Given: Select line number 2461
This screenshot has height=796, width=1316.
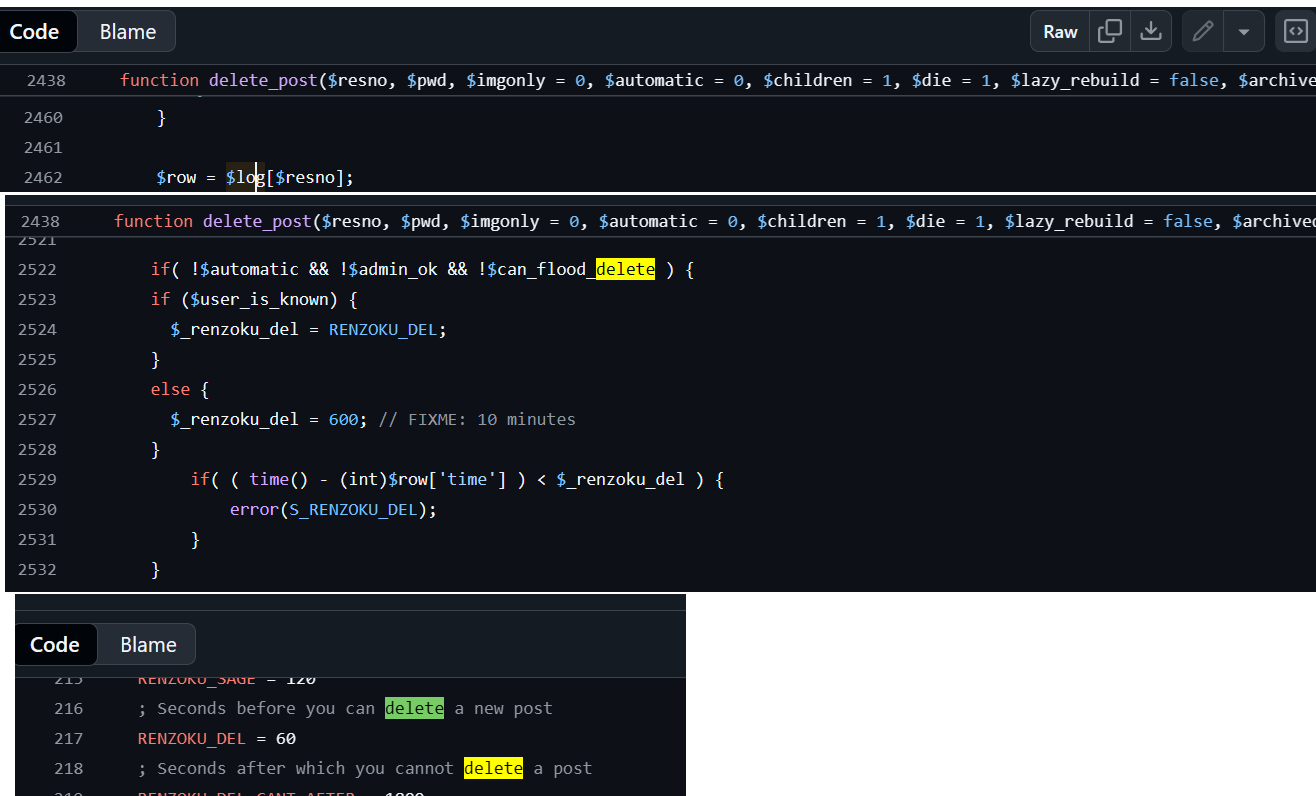Looking at the screenshot, I should tap(44, 147).
